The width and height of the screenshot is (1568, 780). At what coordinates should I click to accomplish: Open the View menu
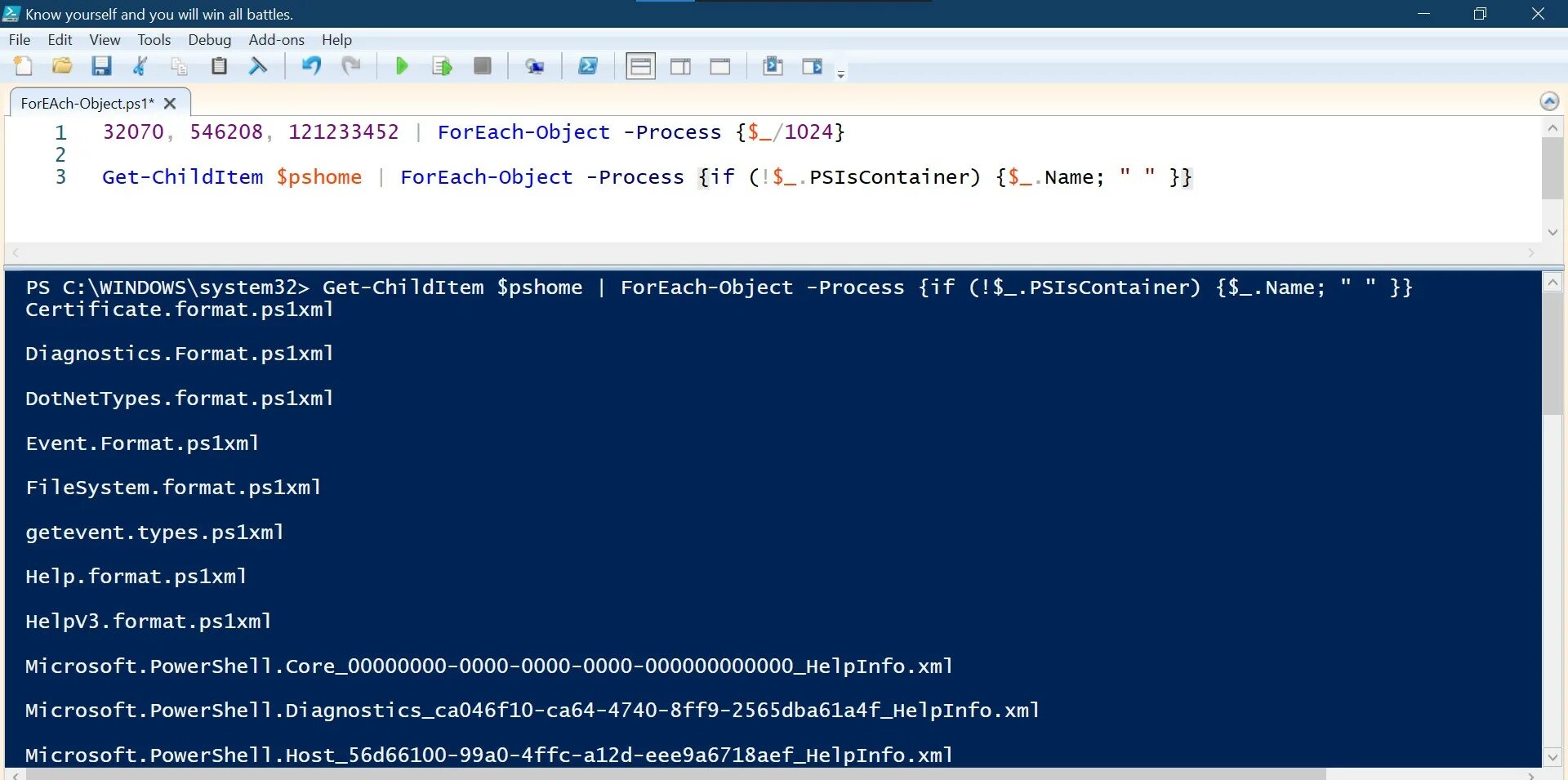coord(105,39)
